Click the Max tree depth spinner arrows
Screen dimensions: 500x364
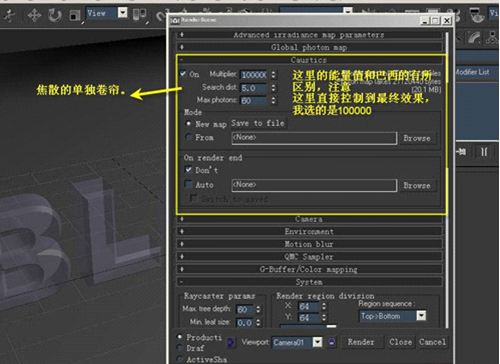click(x=258, y=309)
